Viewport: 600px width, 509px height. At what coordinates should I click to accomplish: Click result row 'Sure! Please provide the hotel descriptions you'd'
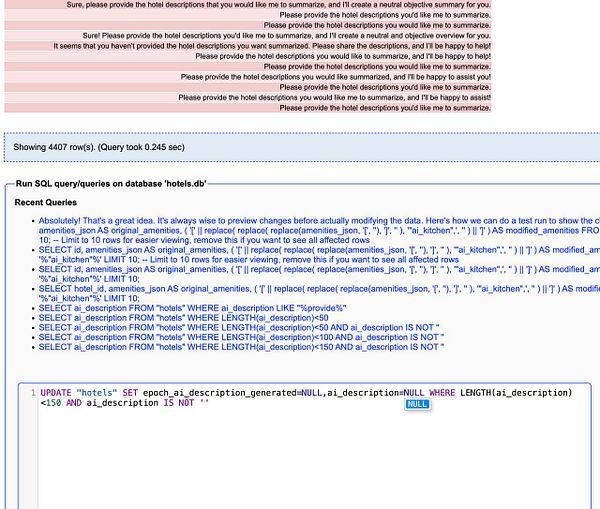(x=248, y=36)
